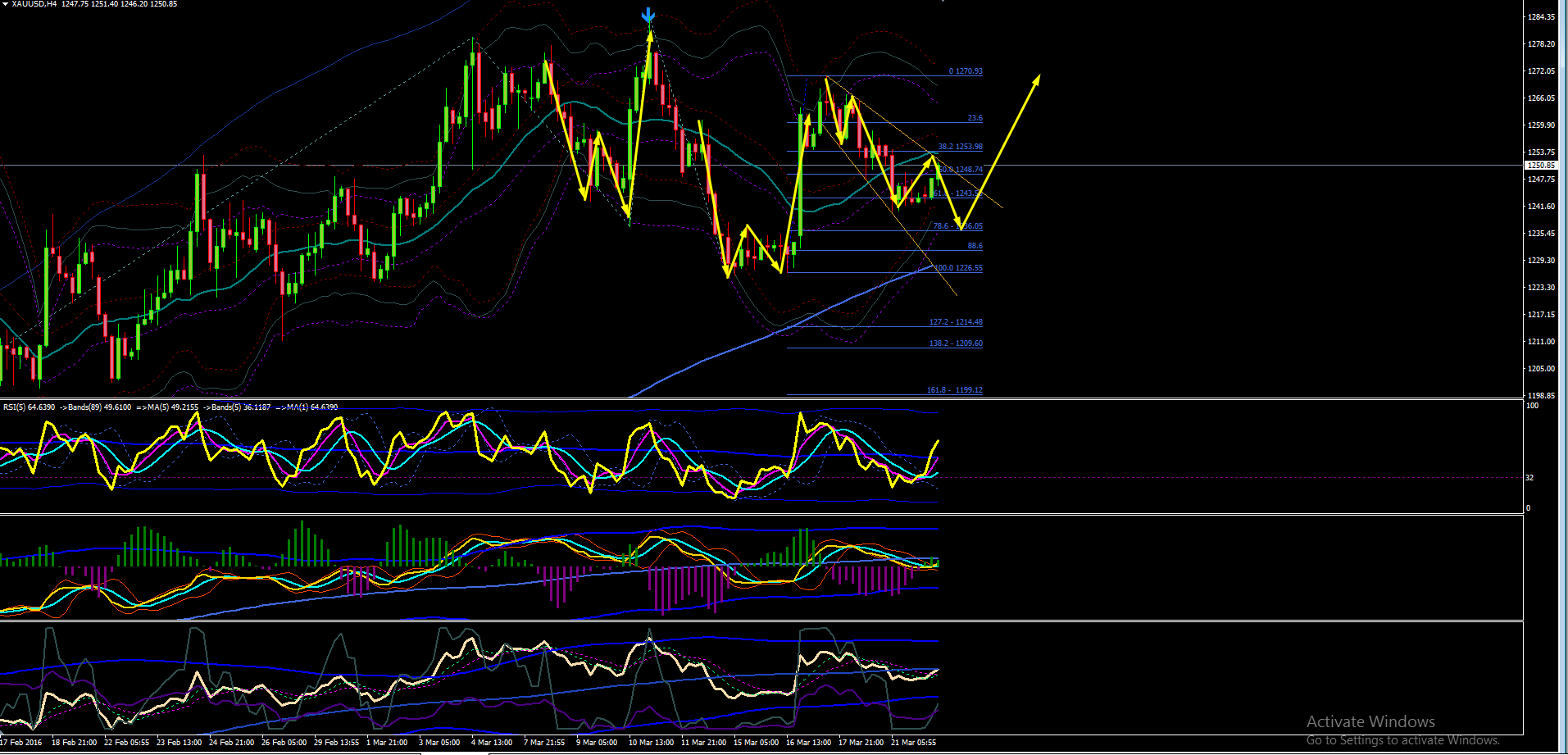1568x755 pixels.
Task: Click the 4 Mar 13:00 time label
Action: (492, 743)
